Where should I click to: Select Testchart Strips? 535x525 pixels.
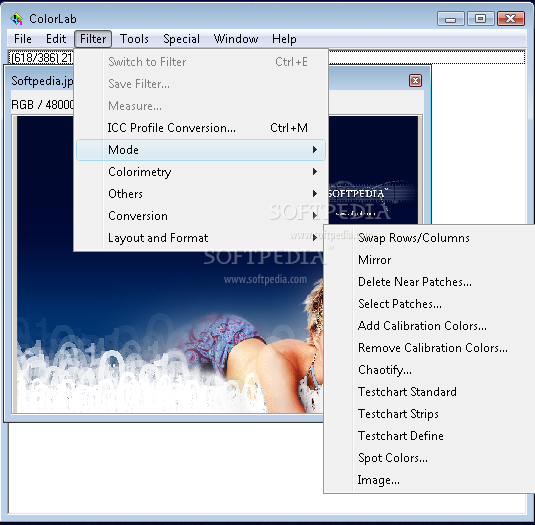point(430,414)
